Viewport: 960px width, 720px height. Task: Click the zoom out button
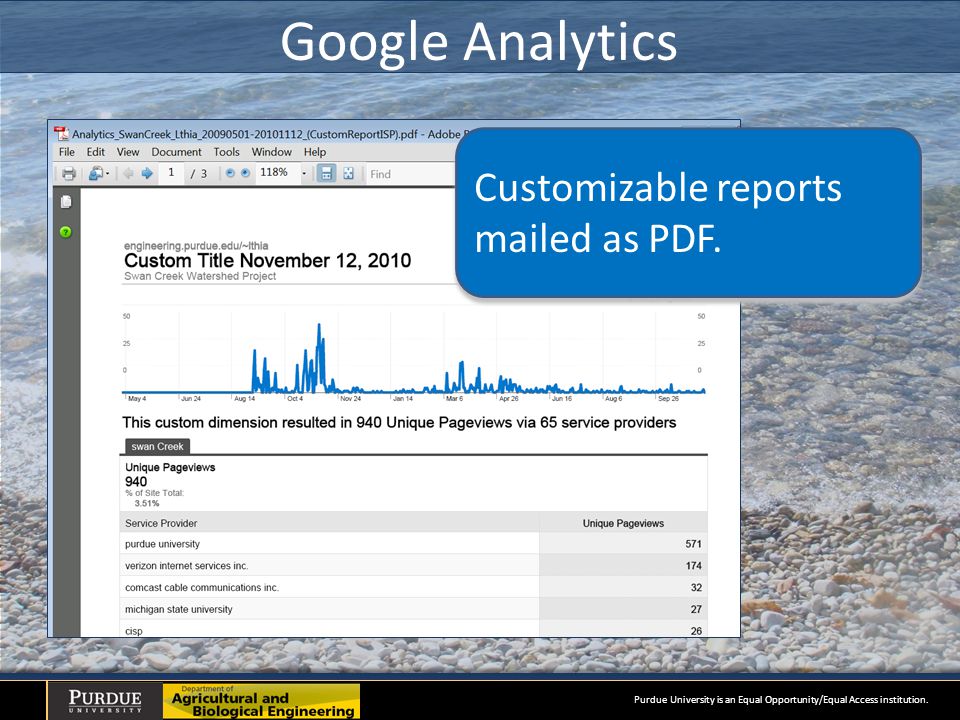[230, 173]
